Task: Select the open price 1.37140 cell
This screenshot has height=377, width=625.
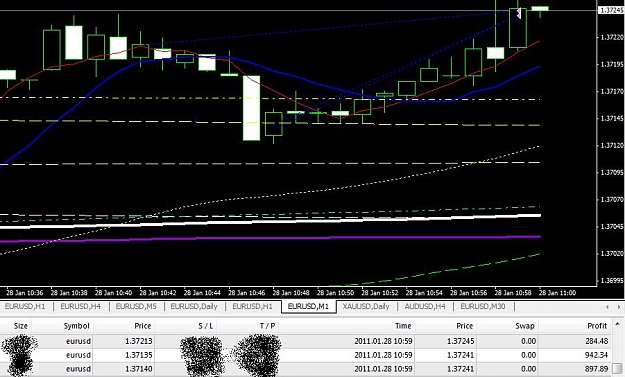Action: click(138, 369)
